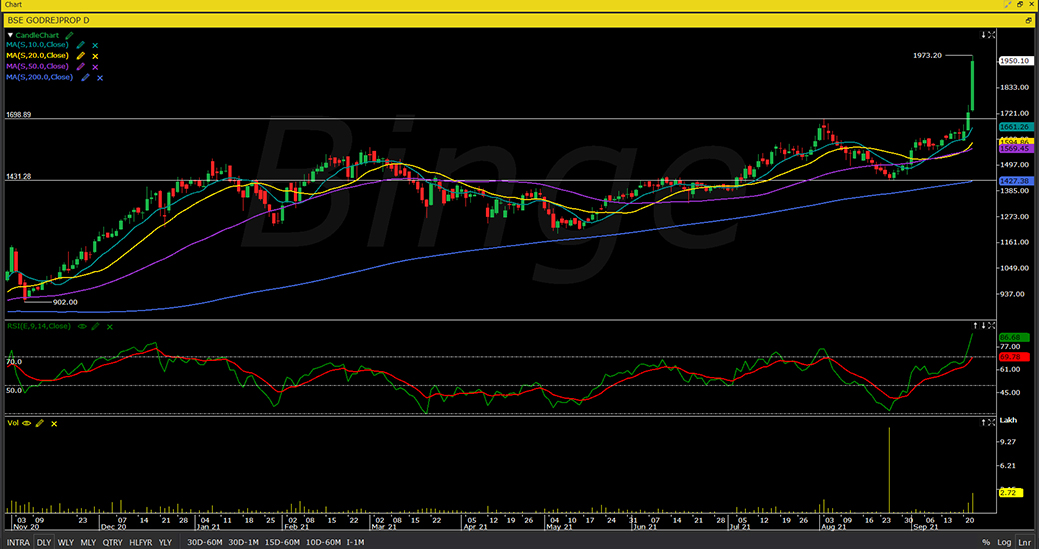The width and height of the screenshot is (1039, 549).
Task: Edit CandleChart settings with its pencil icon
Action: pyautogui.click(x=70, y=35)
